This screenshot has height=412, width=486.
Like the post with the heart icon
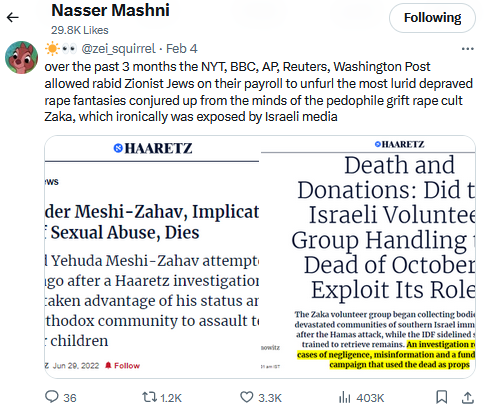click(x=247, y=397)
